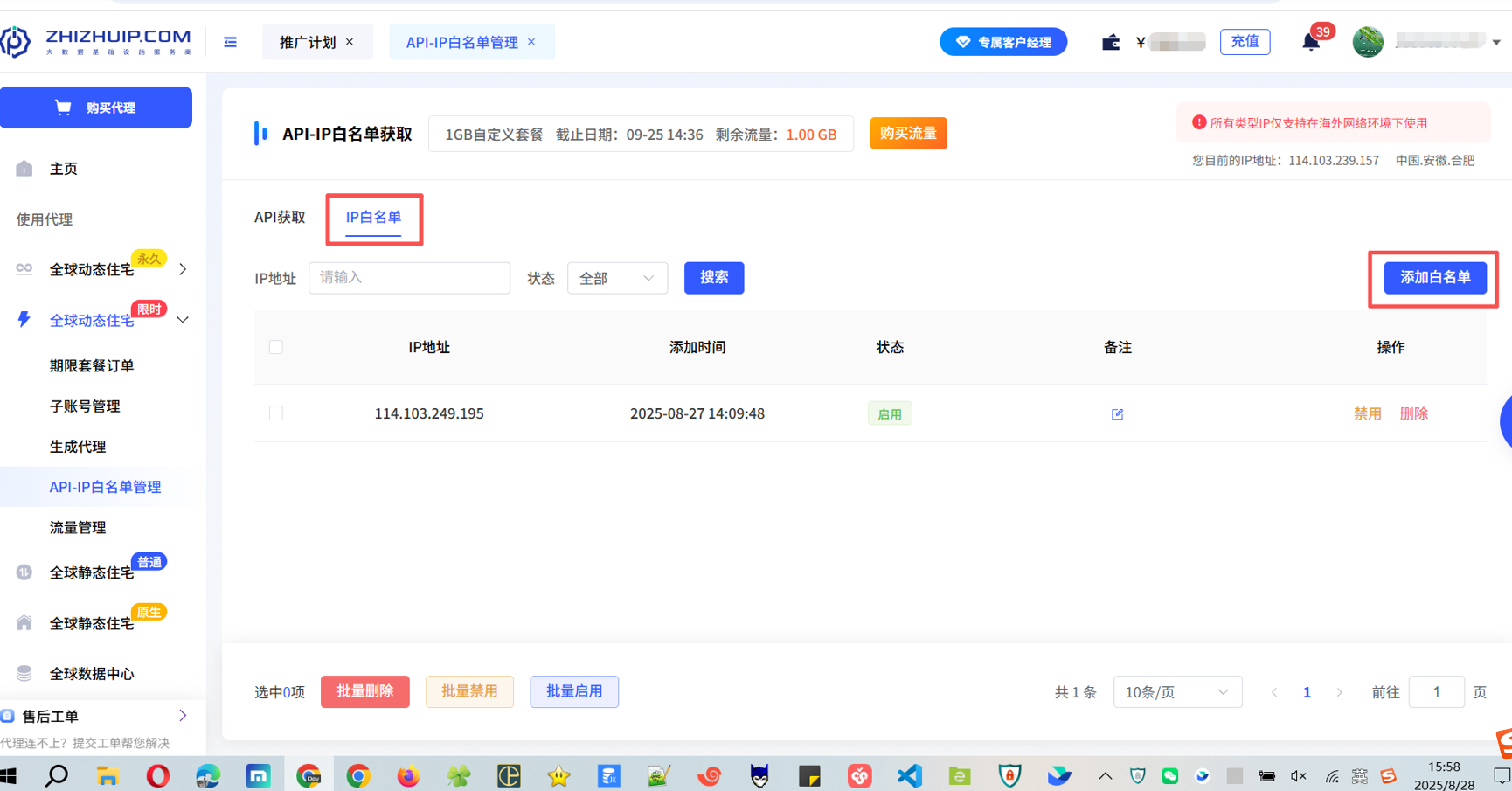Click 批量禁用 button
This screenshot has width=1512, height=791.
coord(469,691)
